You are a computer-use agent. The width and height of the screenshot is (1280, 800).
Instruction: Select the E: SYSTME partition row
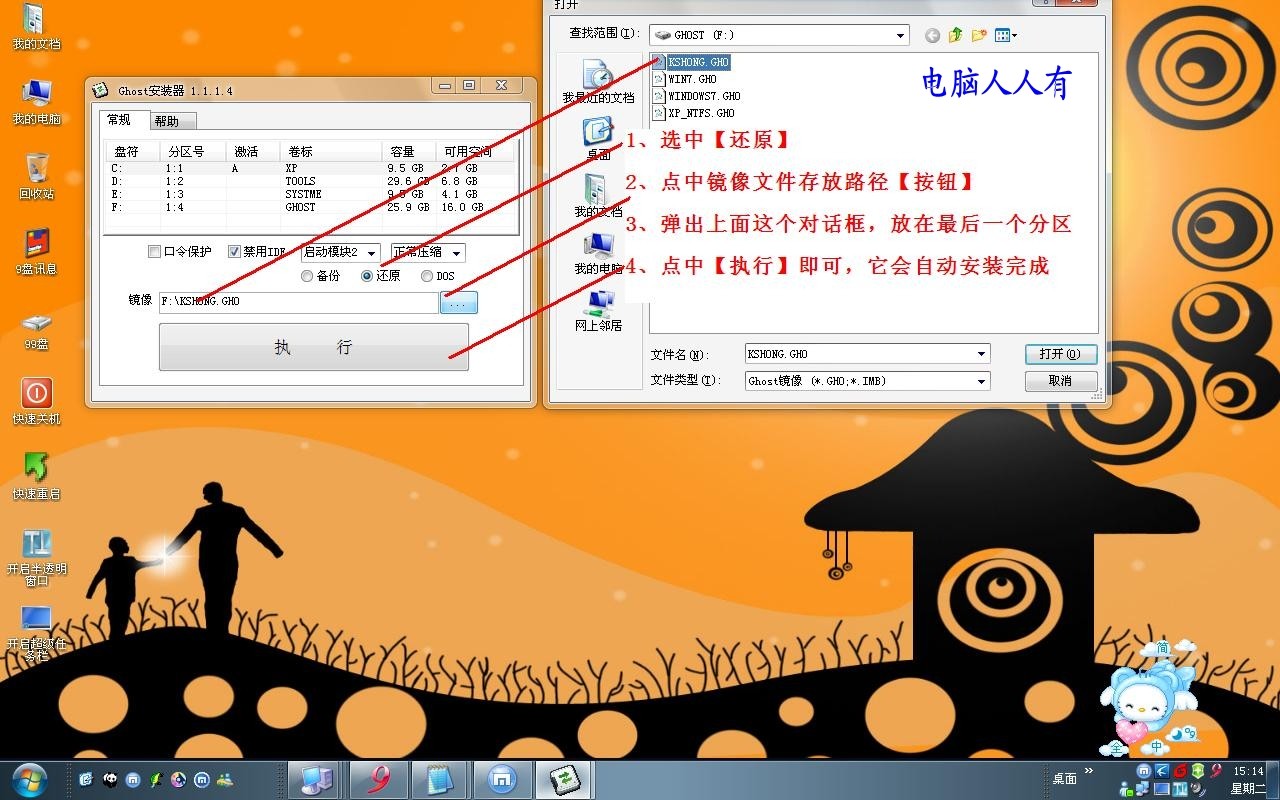pos(310,194)
